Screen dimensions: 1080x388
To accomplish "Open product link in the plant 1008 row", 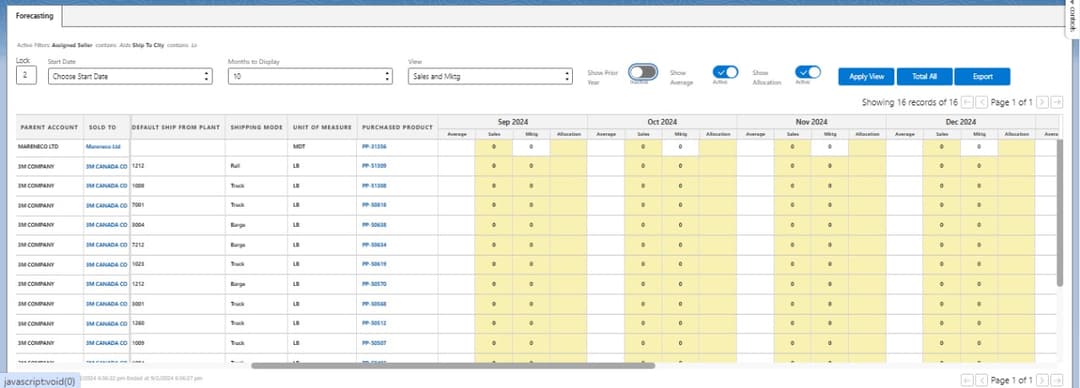I will 374,186.
